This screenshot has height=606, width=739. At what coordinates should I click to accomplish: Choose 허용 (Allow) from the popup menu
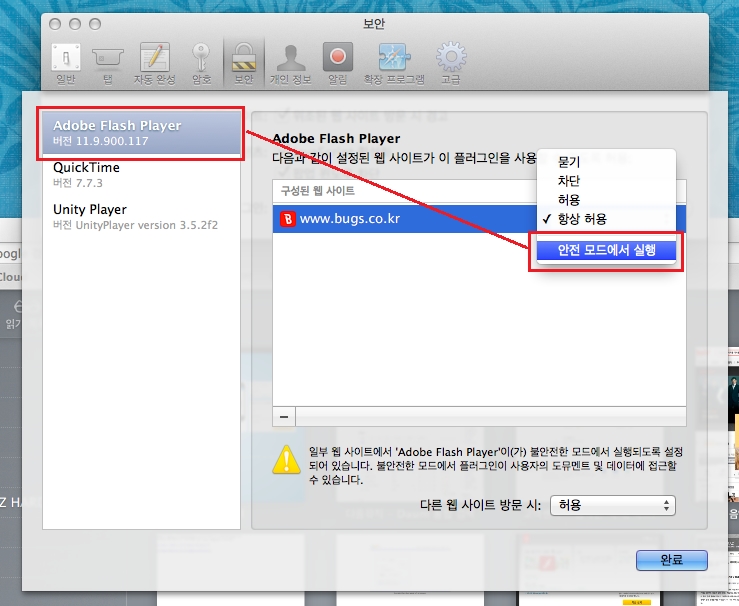(607, 200)
